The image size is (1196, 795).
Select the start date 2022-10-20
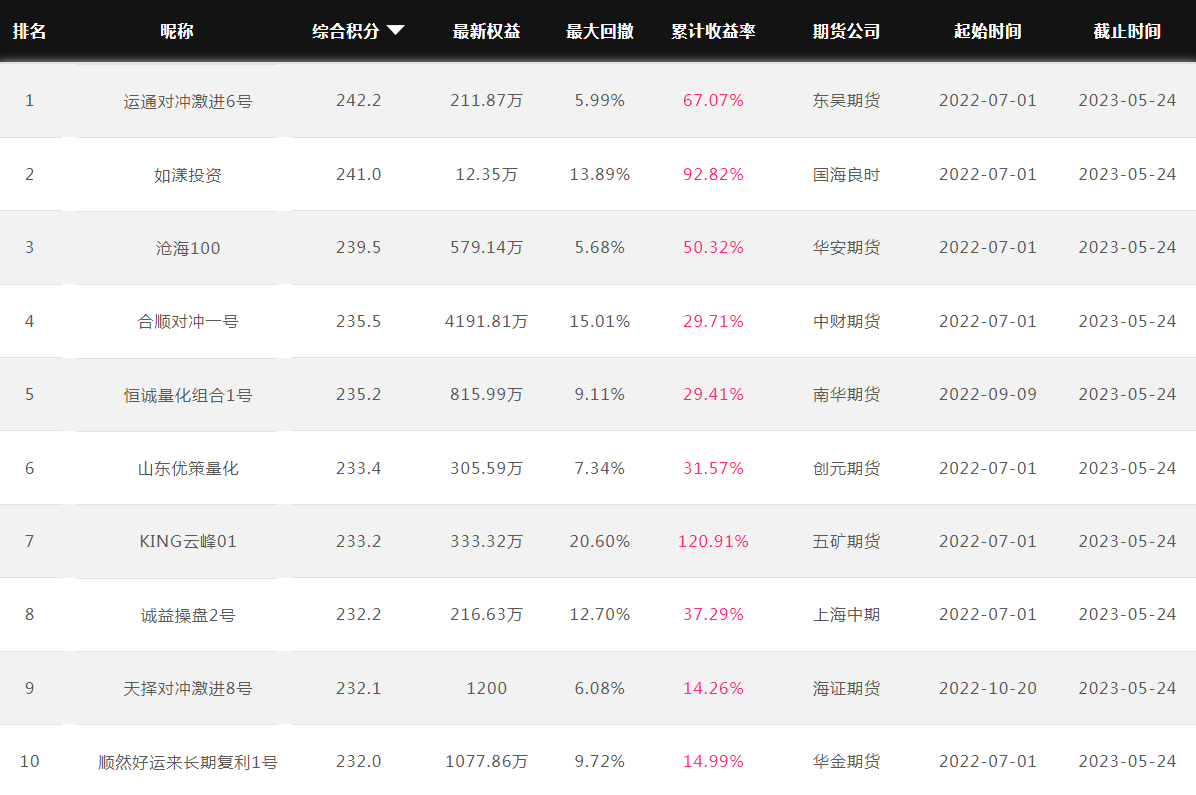coord(988,688)
